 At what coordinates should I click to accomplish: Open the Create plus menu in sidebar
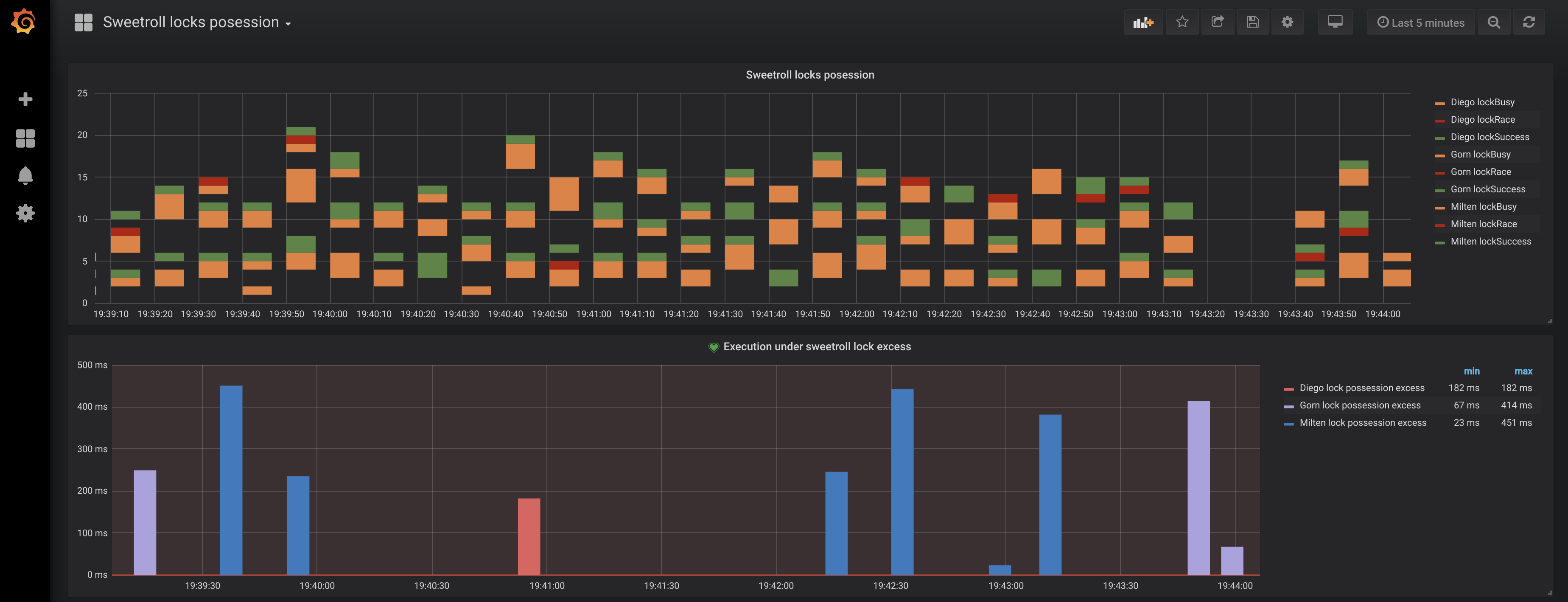25,99
